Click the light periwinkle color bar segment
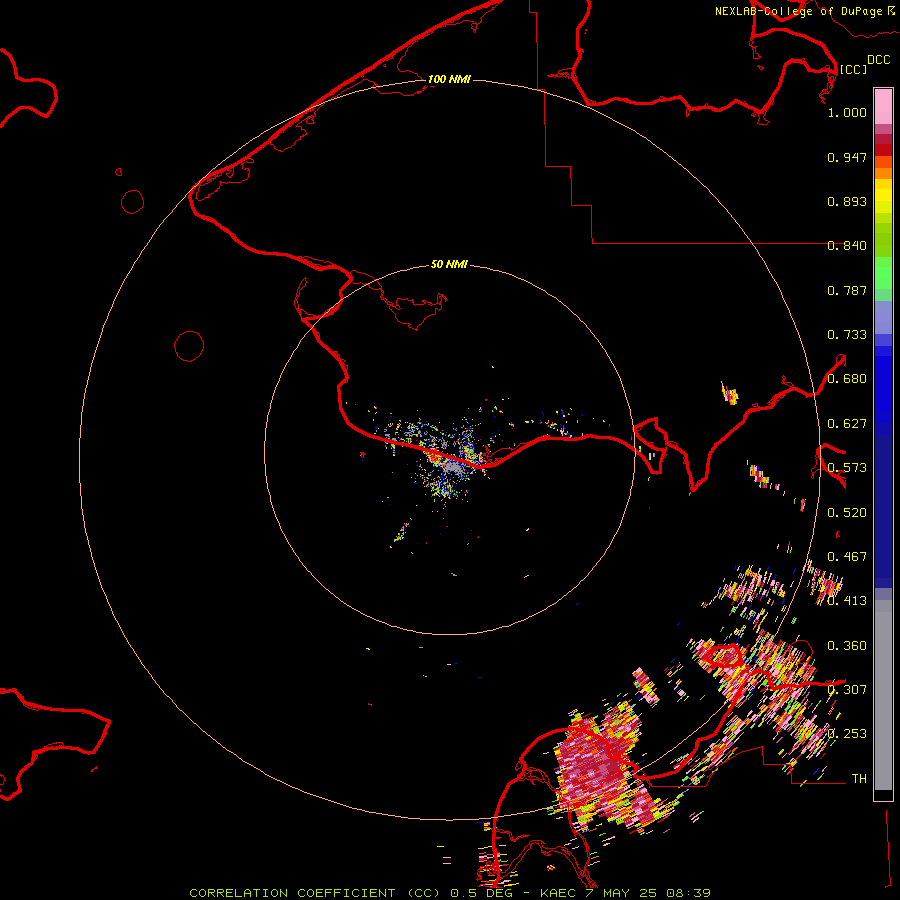 point(883,317)
